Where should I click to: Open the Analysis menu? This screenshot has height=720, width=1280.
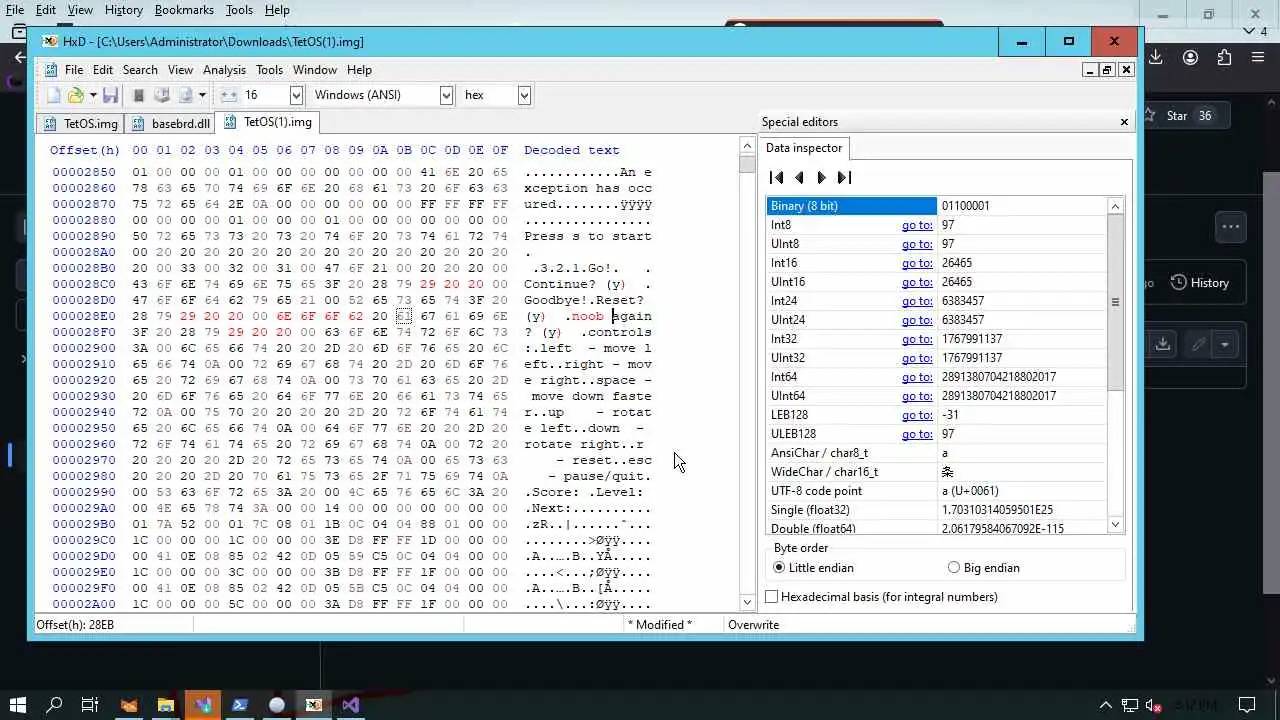click(x=224, y=70)
